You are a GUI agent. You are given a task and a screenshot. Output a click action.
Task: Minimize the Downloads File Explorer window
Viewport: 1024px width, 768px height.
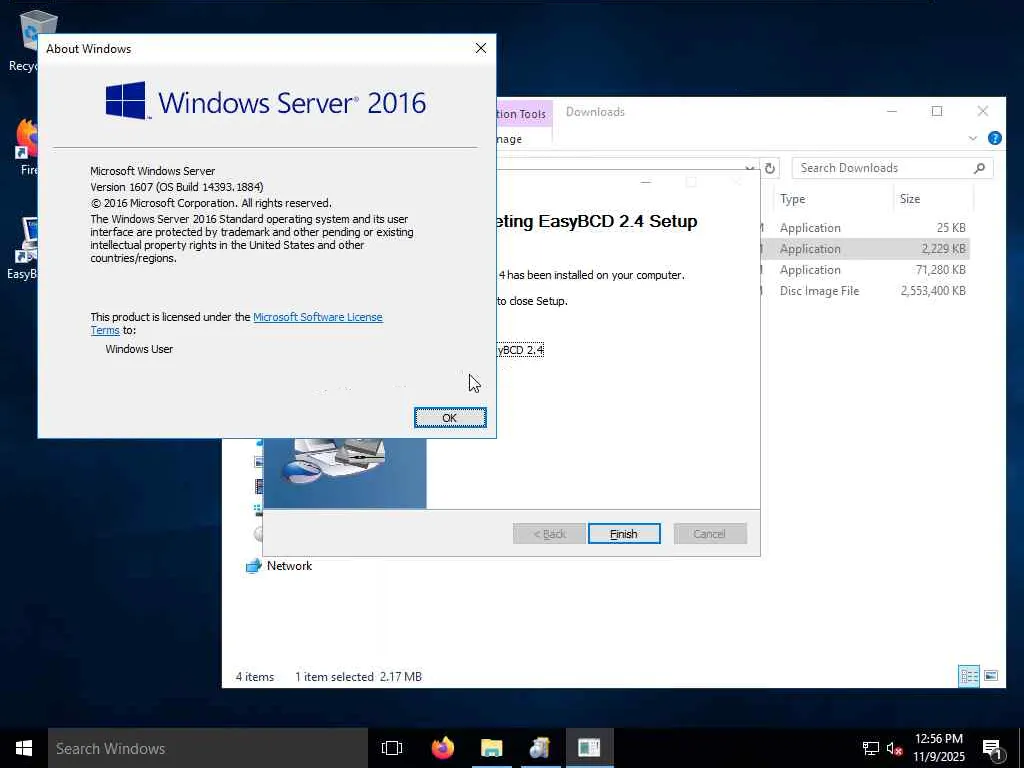pos(891,112)
